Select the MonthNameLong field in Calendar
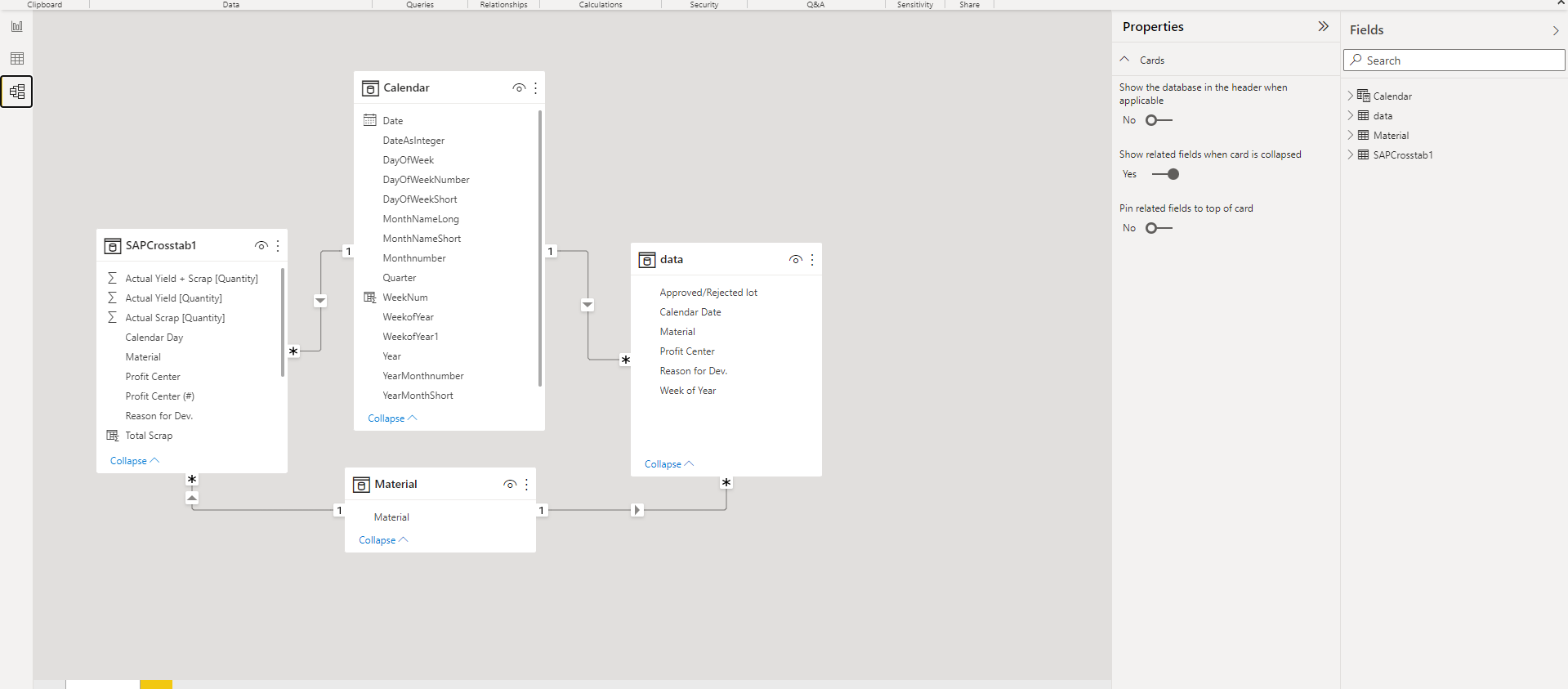Image resolution: width=1568 pixels, height=689 pixels. pos(421,219)
